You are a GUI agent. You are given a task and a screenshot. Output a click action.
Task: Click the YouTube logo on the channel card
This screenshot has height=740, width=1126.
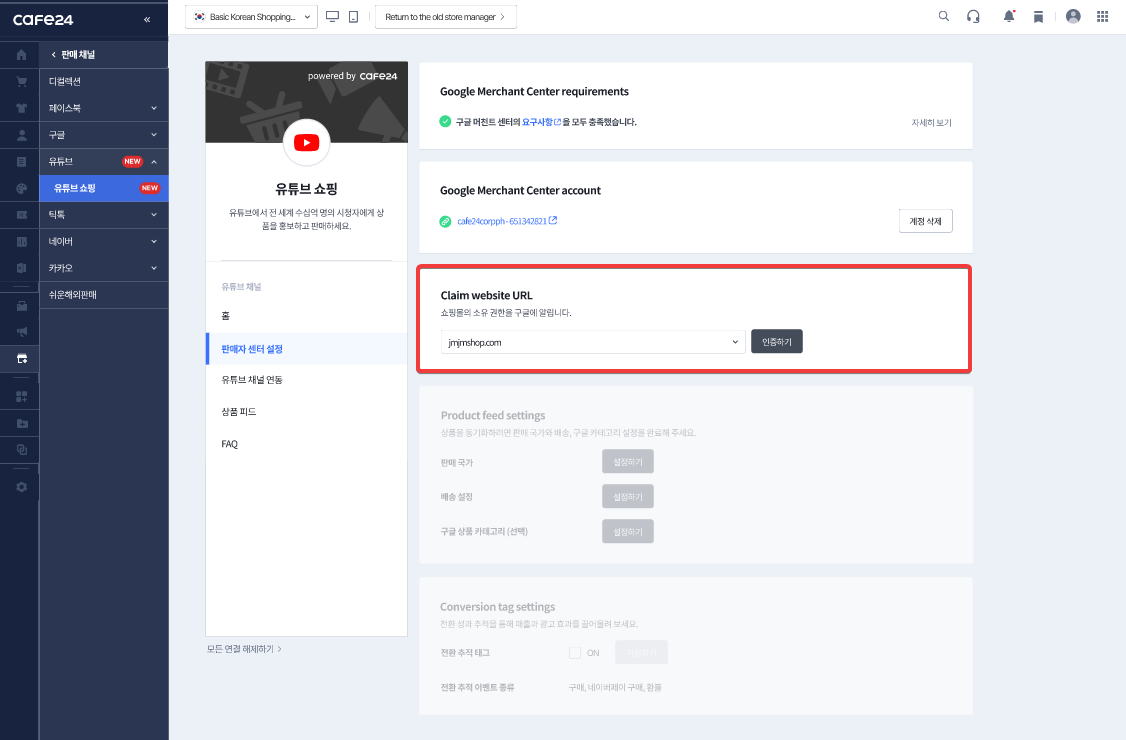(x=307, y=142)
